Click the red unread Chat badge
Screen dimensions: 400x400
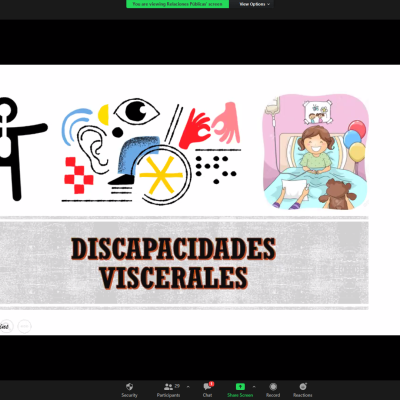211,384
